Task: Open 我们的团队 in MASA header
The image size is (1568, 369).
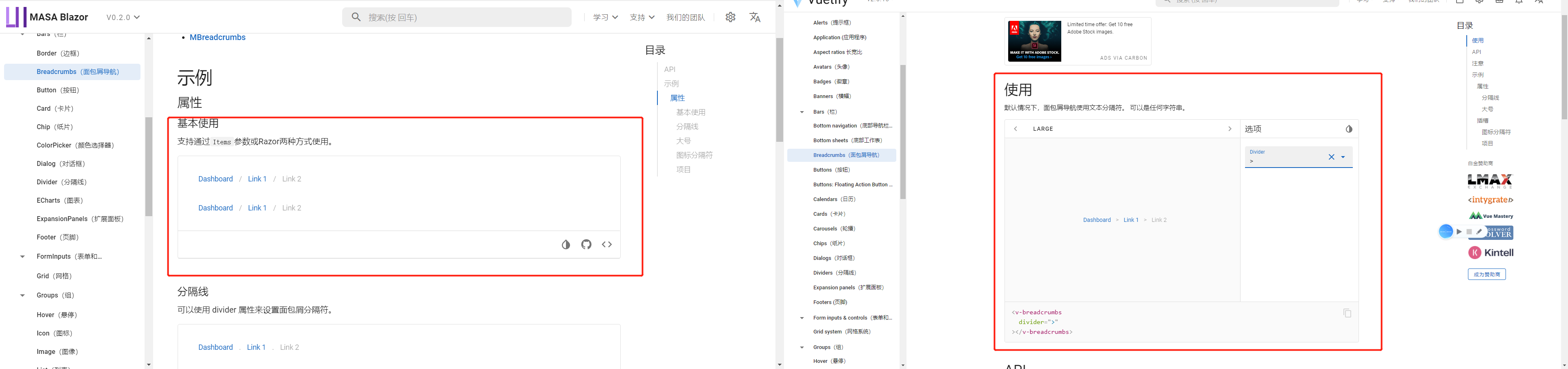Action: [686, 17]
